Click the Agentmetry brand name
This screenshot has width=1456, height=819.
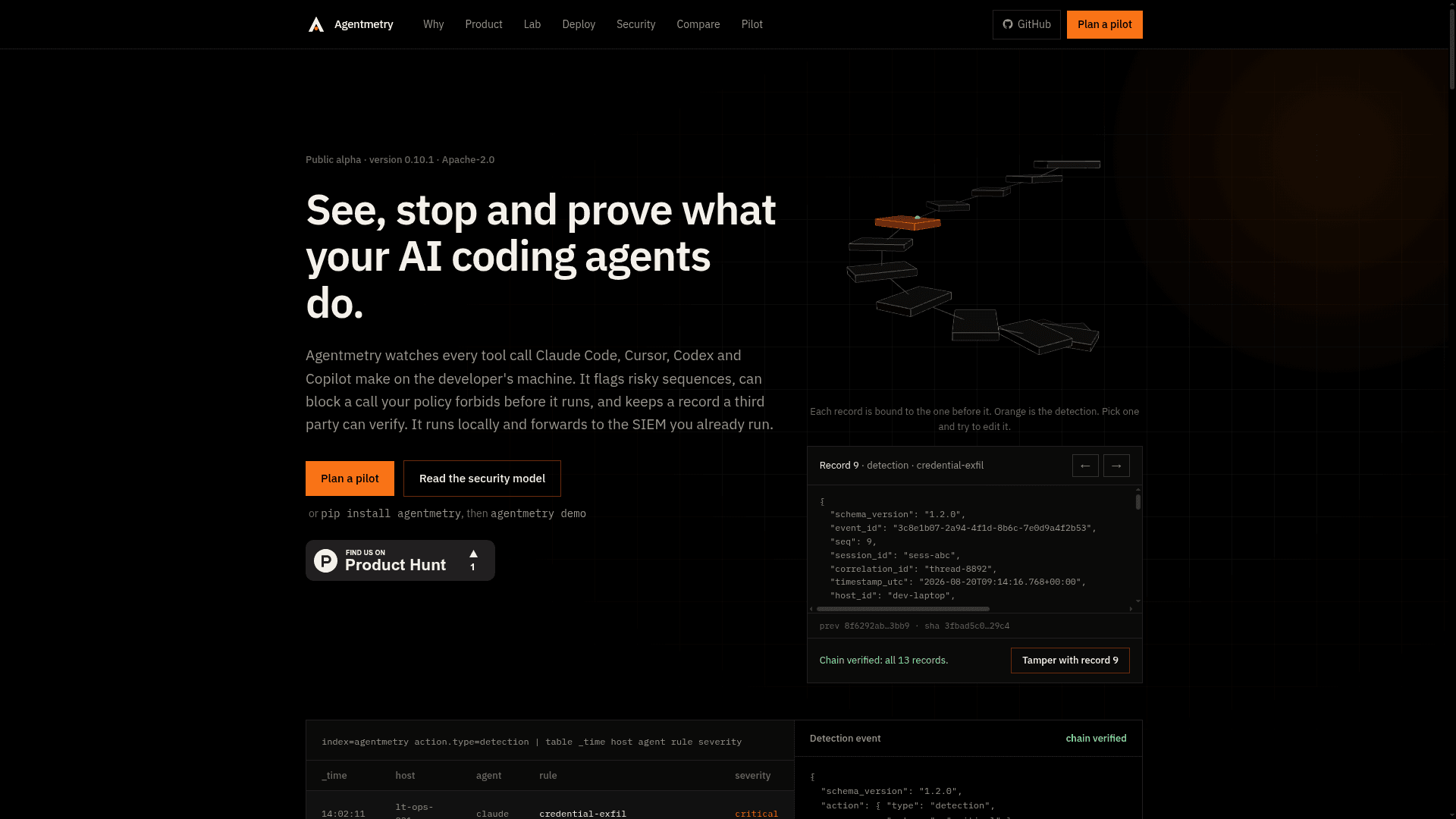pyautogui.click(x=364, y=24)
